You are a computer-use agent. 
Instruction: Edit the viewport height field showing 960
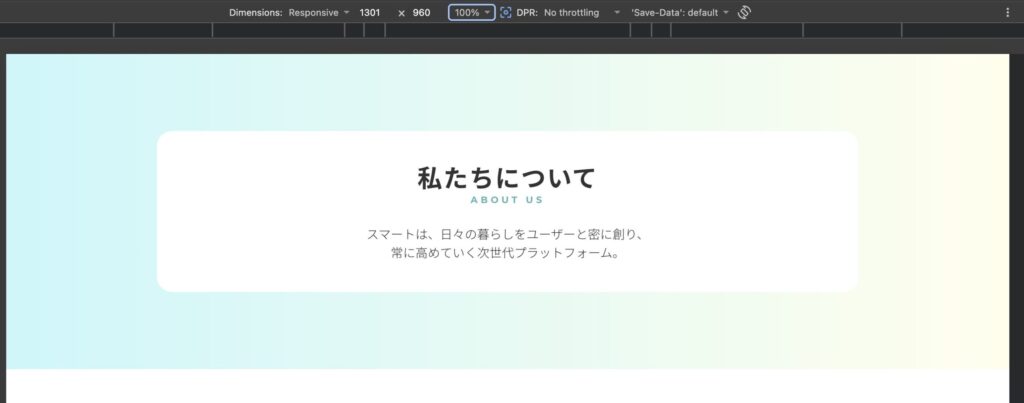pyautogui.click(x=421, y=12)
